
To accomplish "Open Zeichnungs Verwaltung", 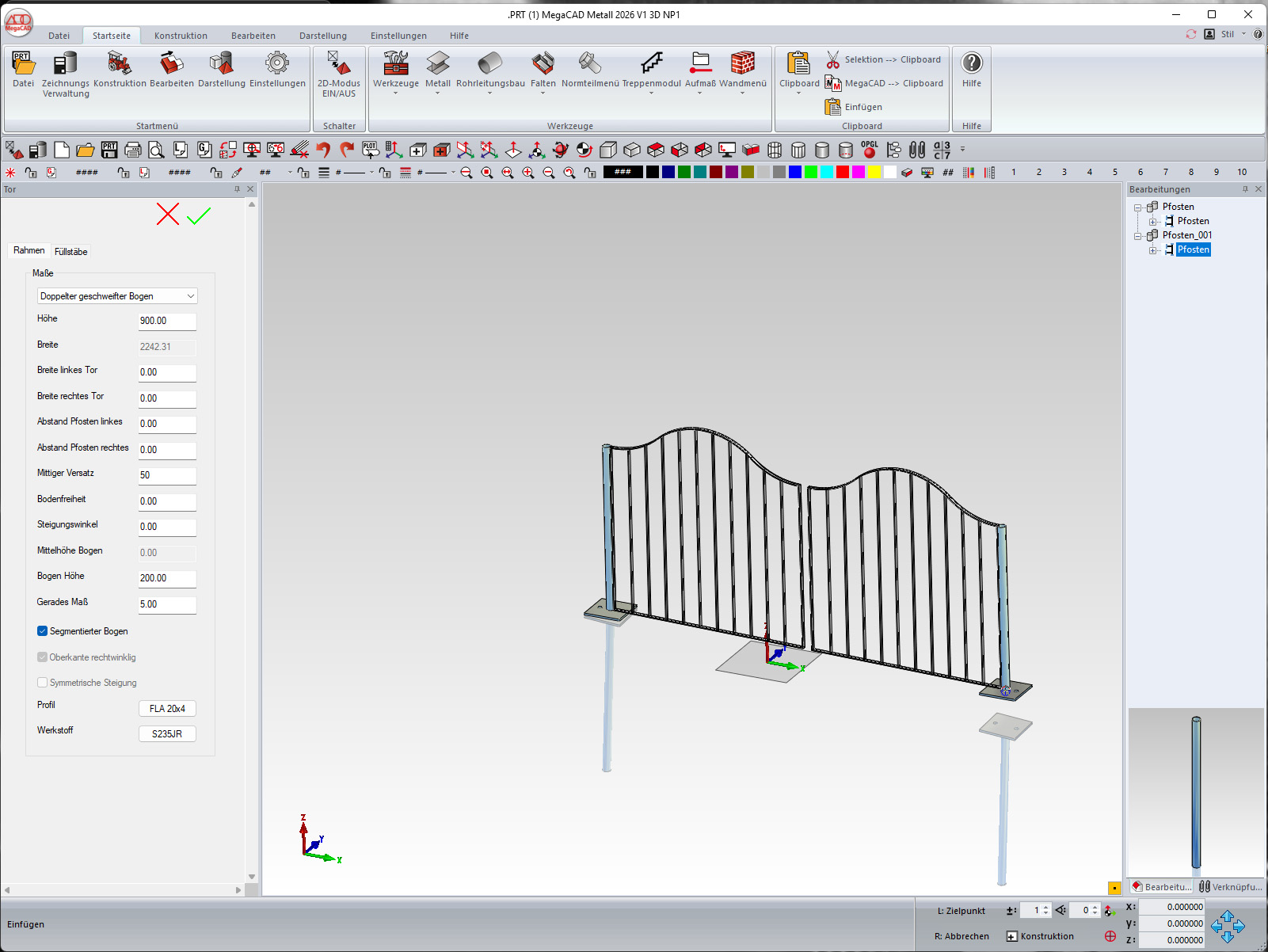I will tap(66, 64).
